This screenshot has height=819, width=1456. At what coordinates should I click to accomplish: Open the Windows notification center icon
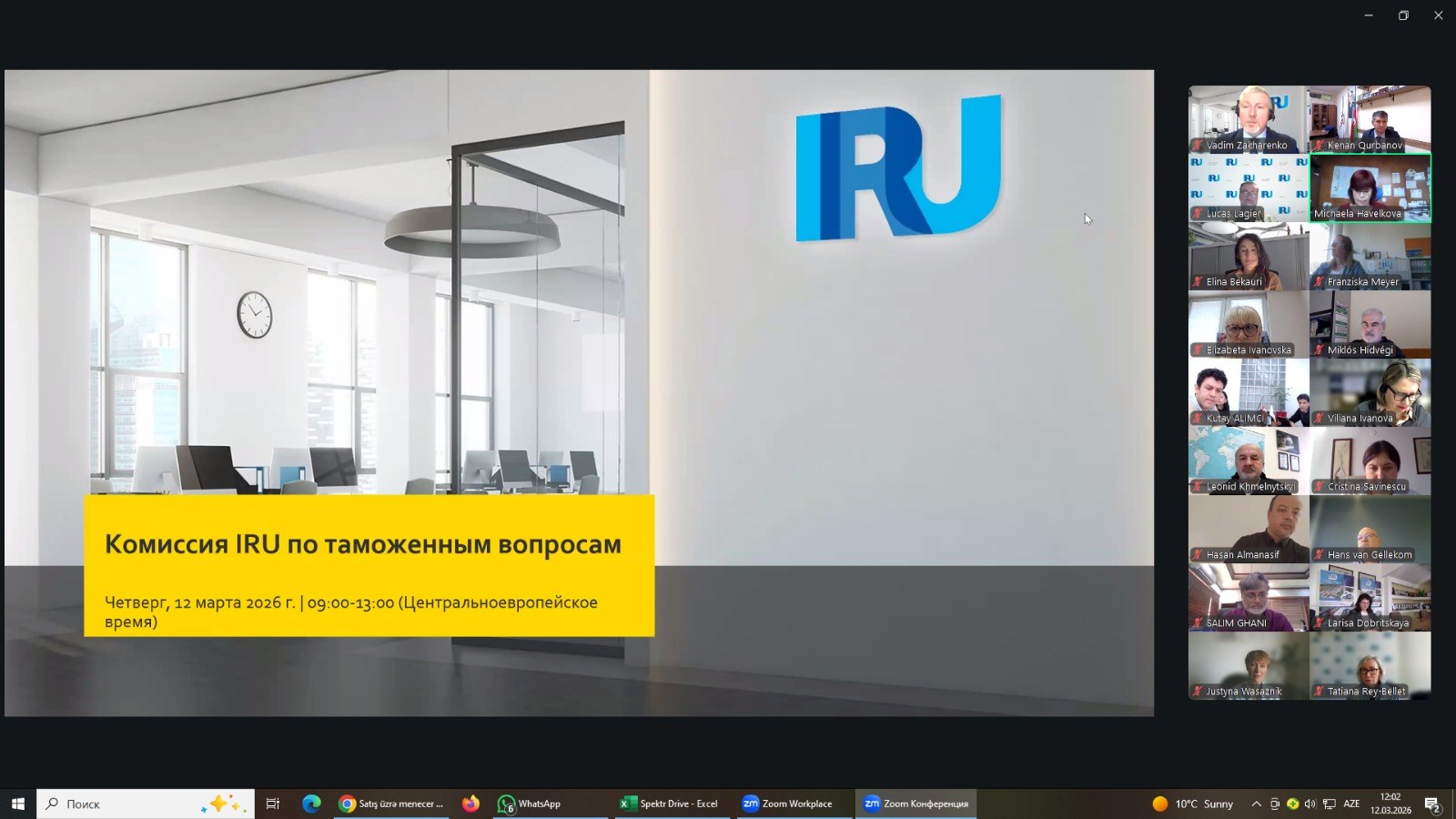click(1431, 804)
